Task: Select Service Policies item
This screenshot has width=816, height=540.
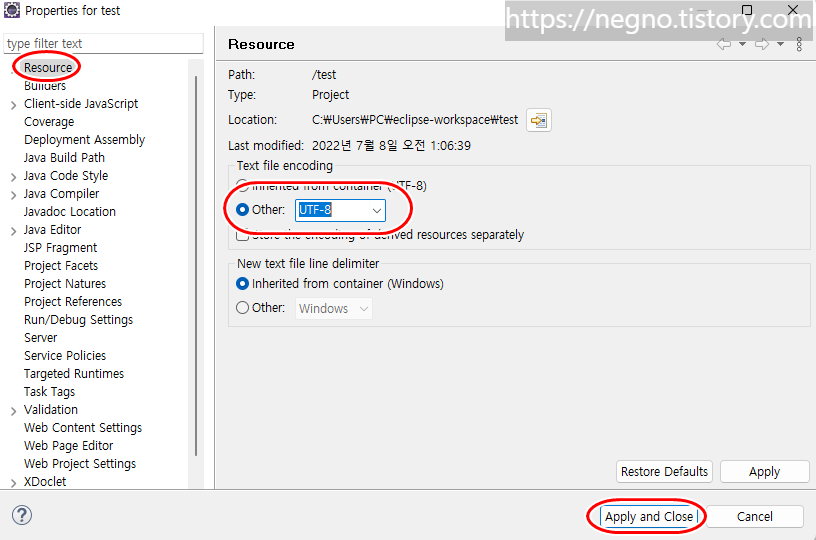Action: [65, 356]
